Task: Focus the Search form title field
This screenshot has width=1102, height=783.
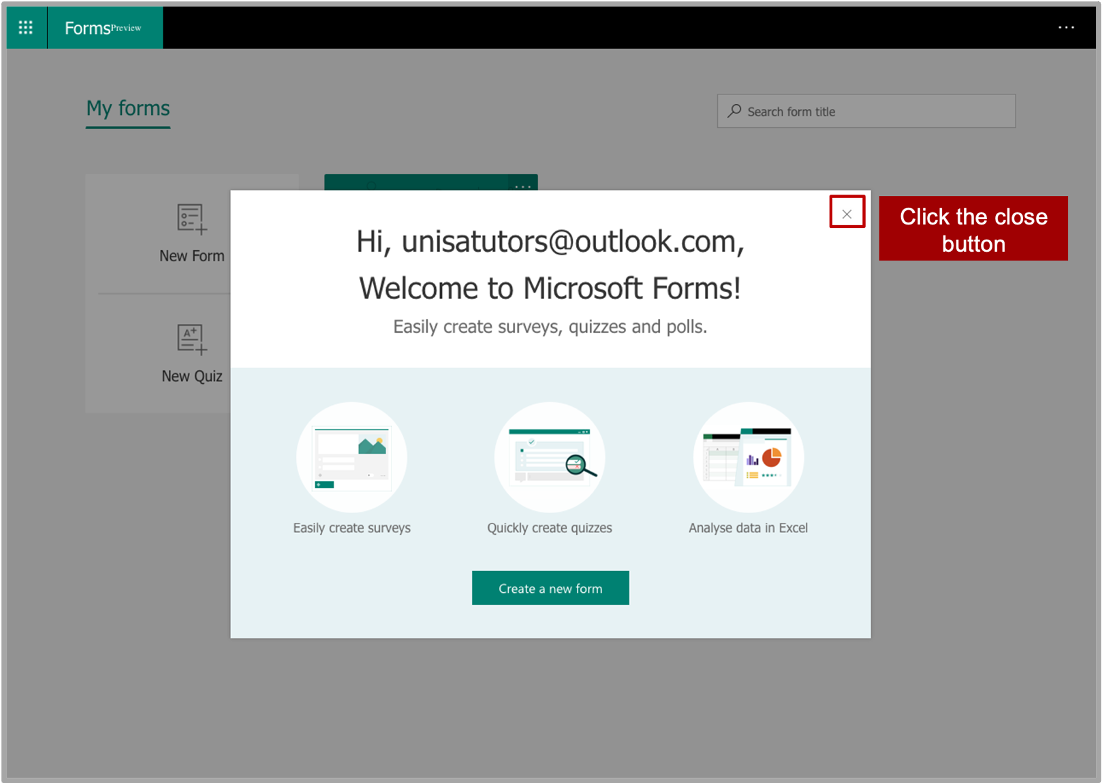Action: pos(866,111)
